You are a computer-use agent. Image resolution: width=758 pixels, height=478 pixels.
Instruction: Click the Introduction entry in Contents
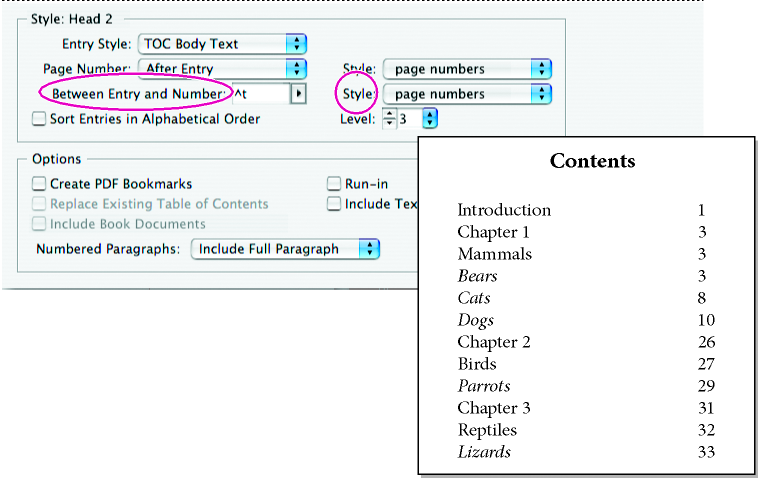(504, 210)
